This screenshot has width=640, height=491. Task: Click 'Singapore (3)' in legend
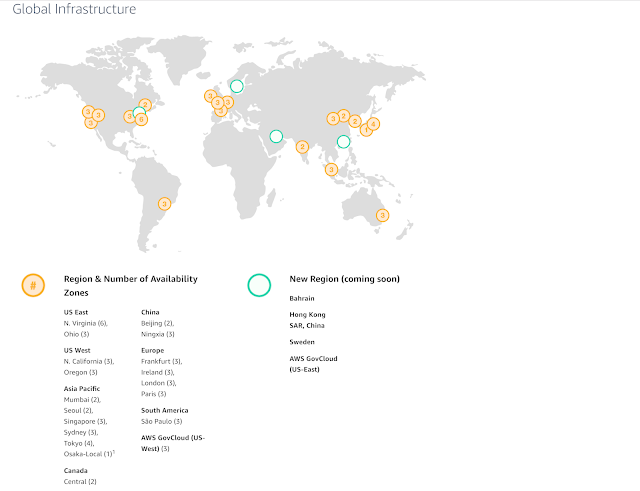[x=85, y=422]
